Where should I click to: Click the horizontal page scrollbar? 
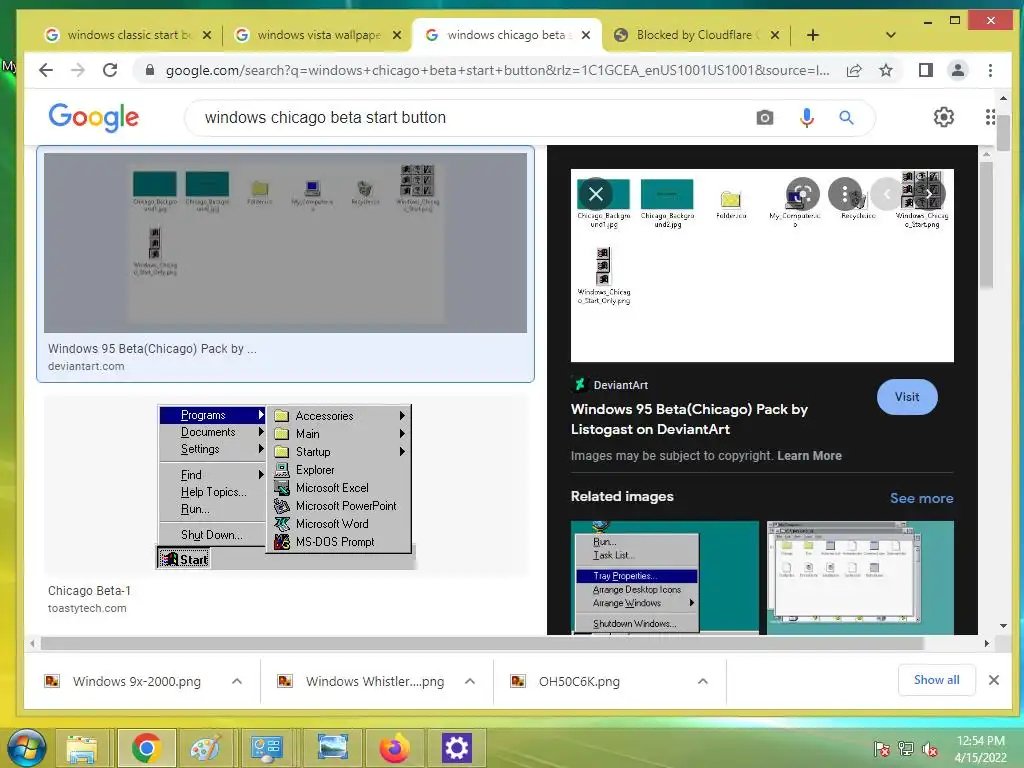(482, 643)
